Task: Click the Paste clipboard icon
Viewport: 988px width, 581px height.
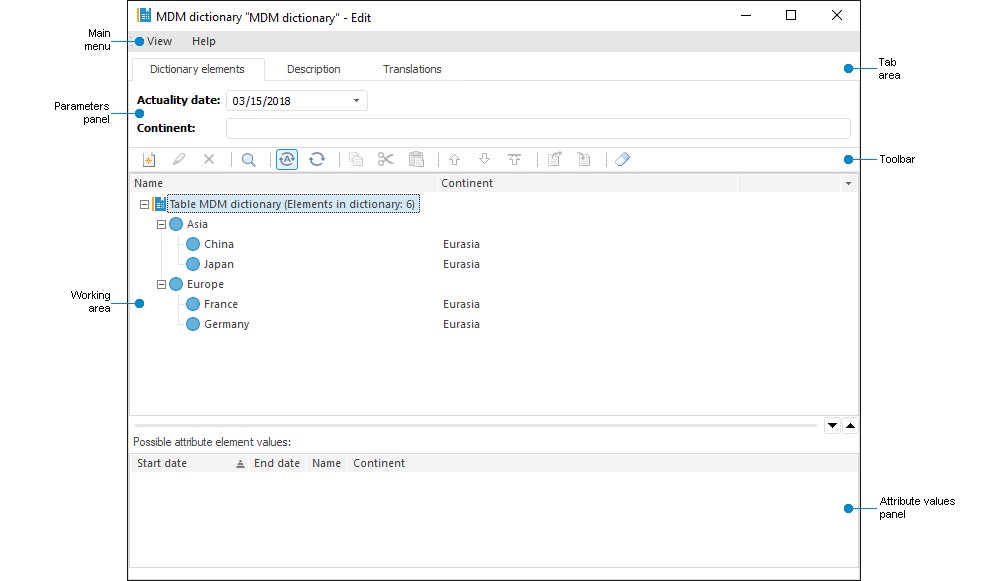Action: pyautogui.click(x=416, y=159)
